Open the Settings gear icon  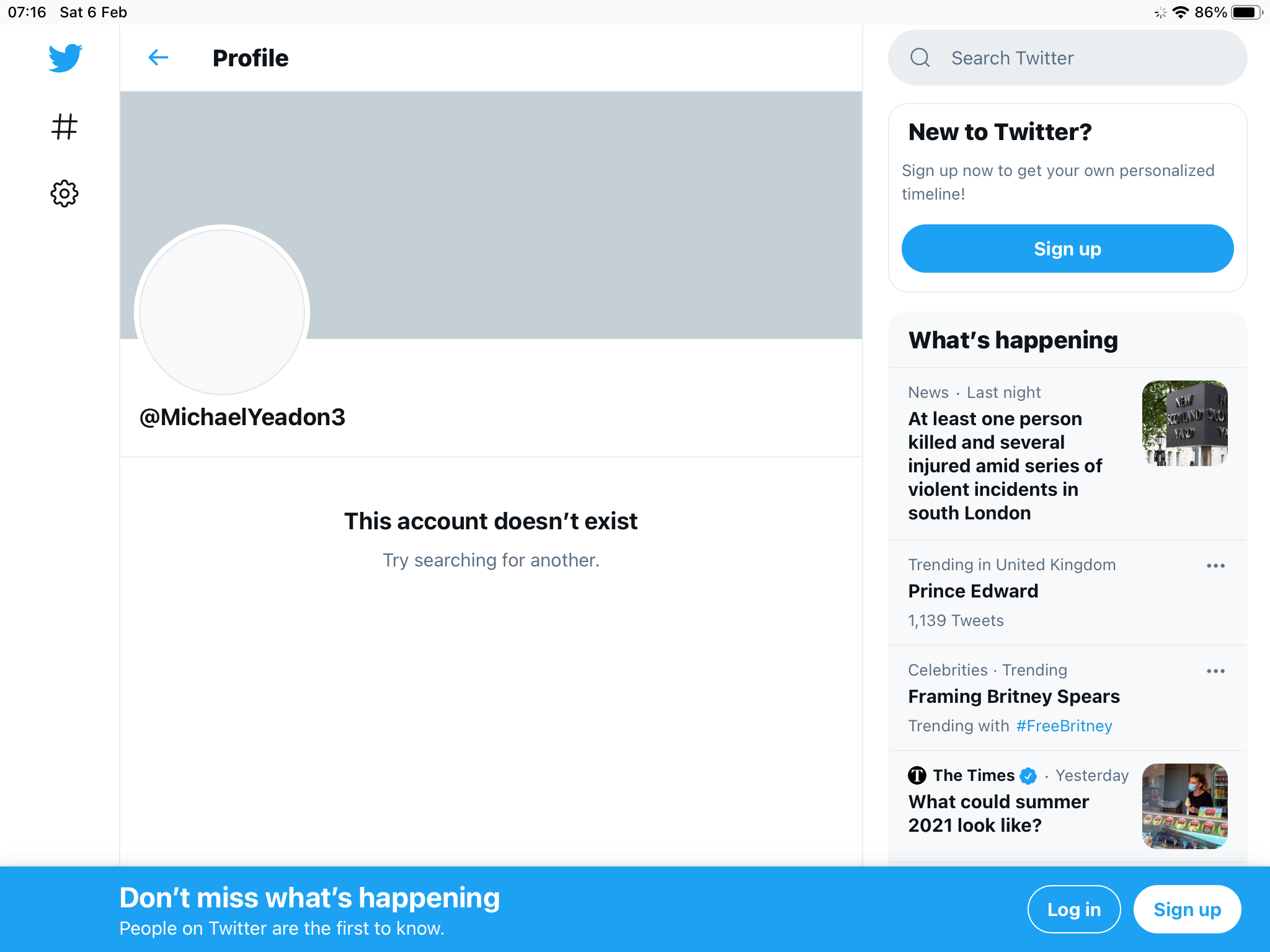(64, 194)
